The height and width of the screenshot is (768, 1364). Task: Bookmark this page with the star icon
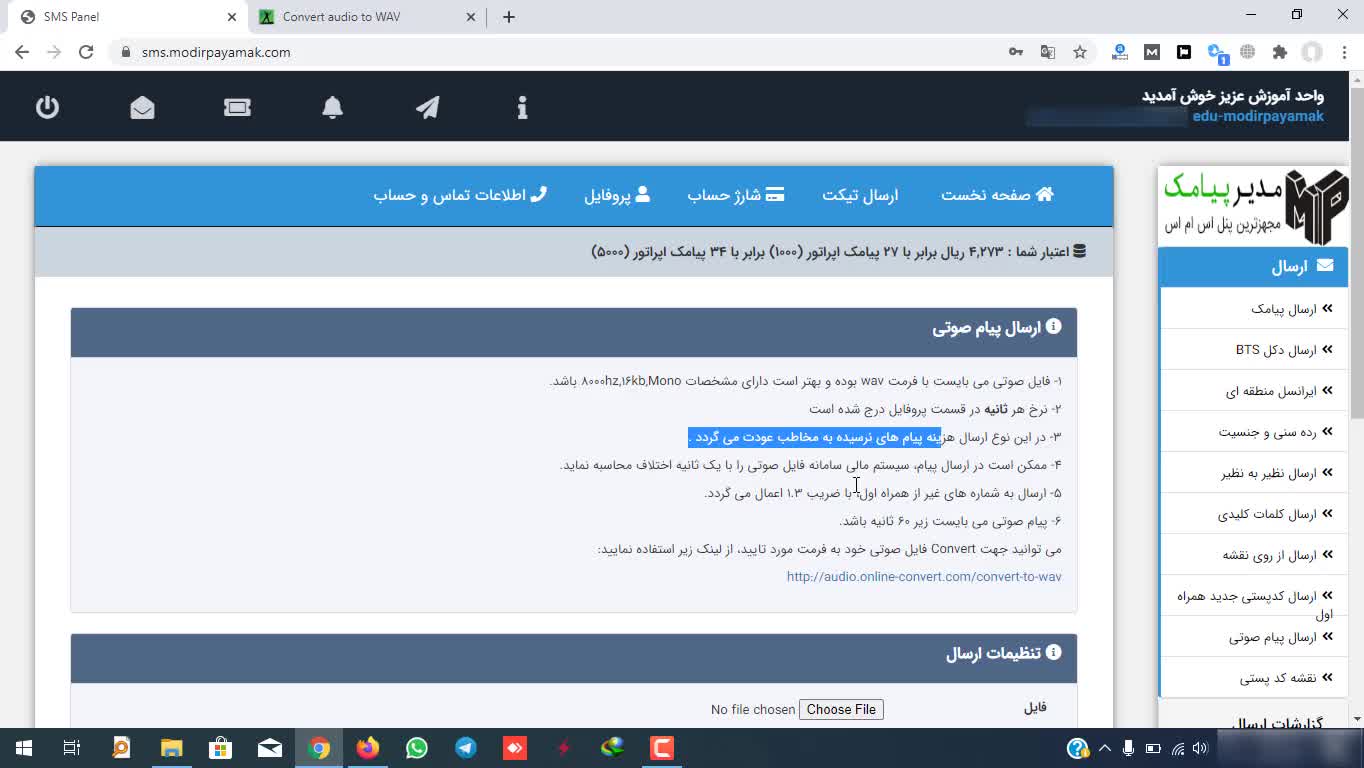pyautogui.click(x=1080, y=52)
